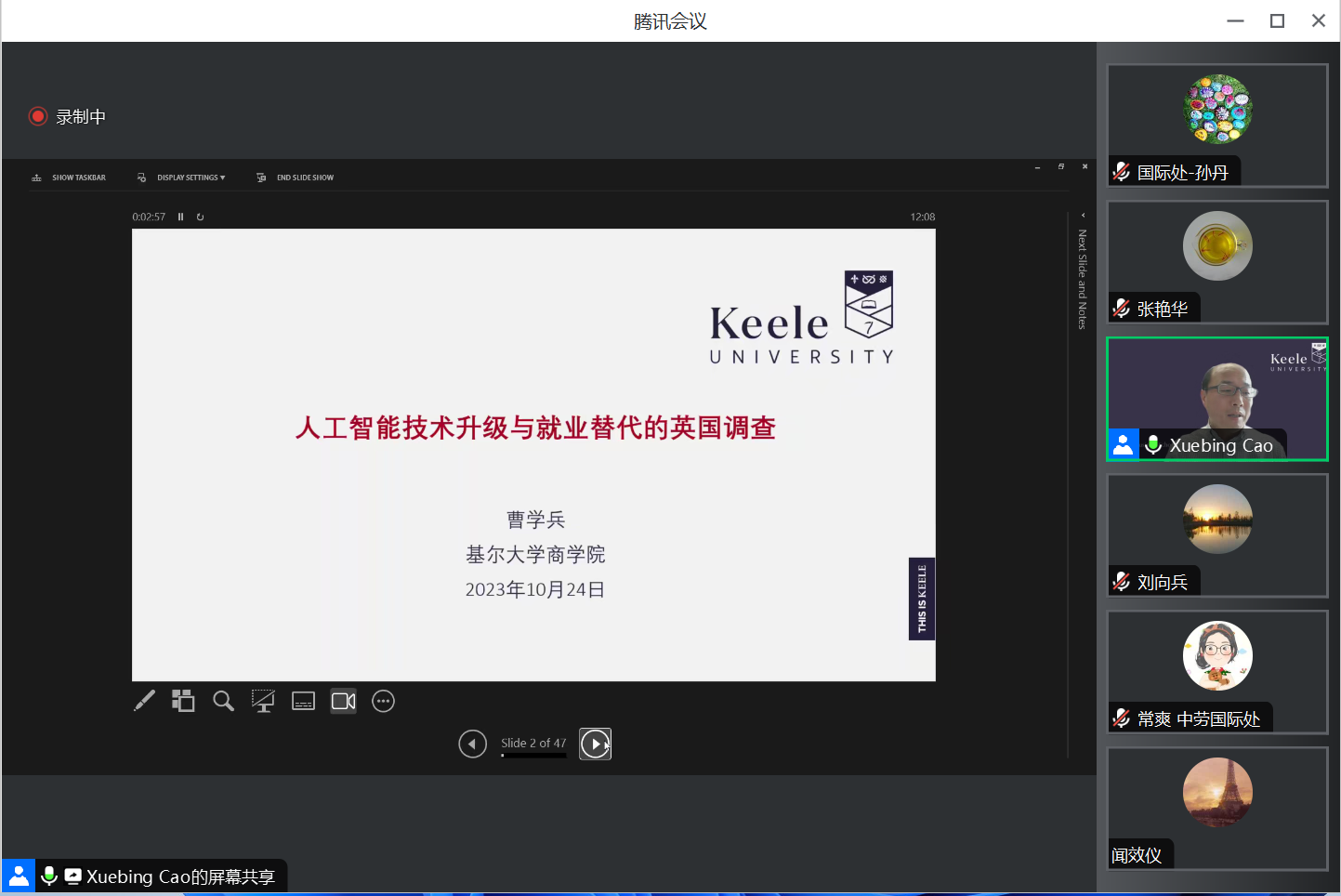Click the zoom magnifier tool

point(223,701)
